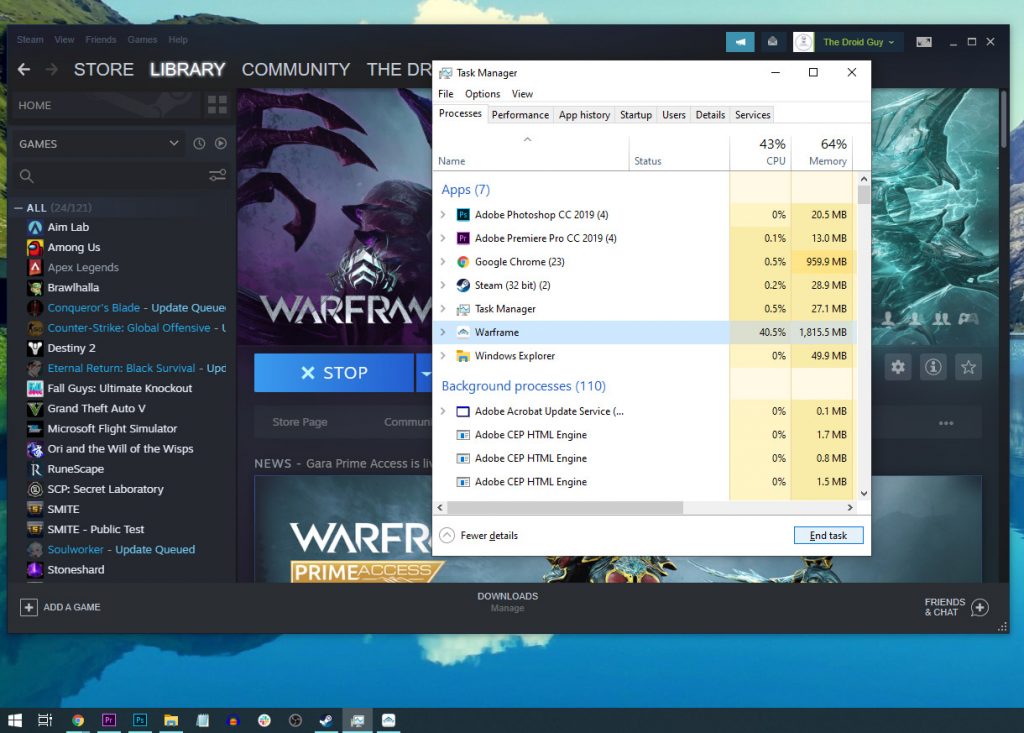Expand Adobe Photoshop CC 2019 process group
The image size is (1024, 733).
pyautogui.click(x=443, y=214)
